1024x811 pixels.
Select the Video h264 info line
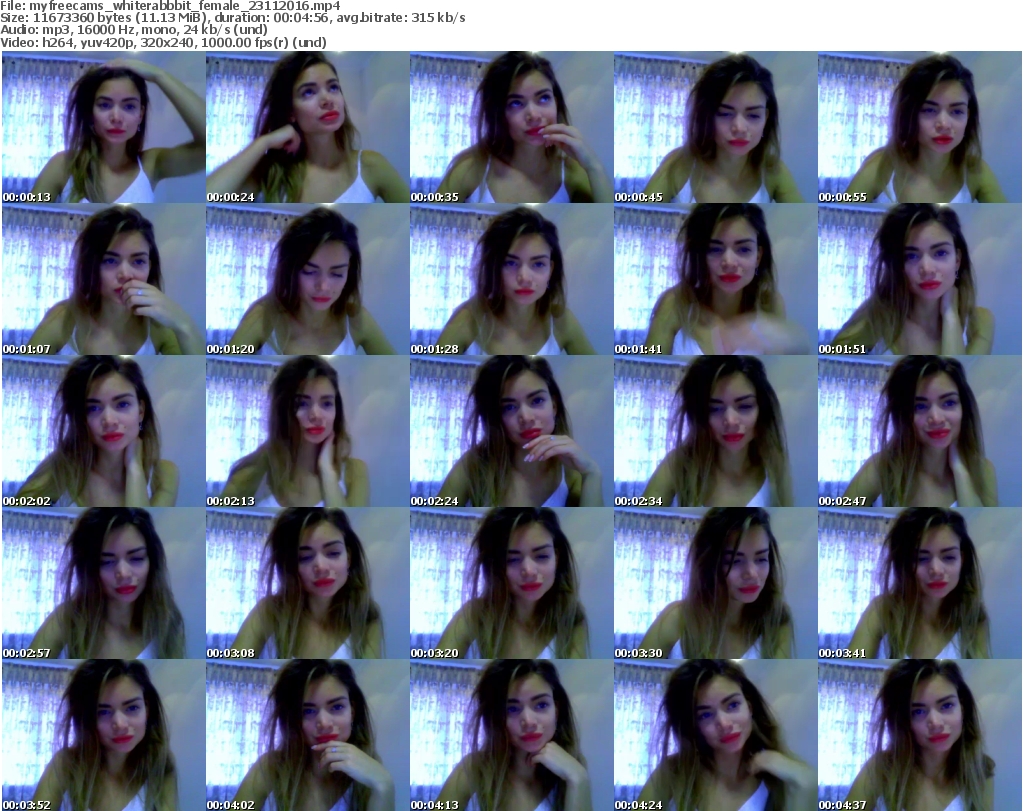pos(163,42)
